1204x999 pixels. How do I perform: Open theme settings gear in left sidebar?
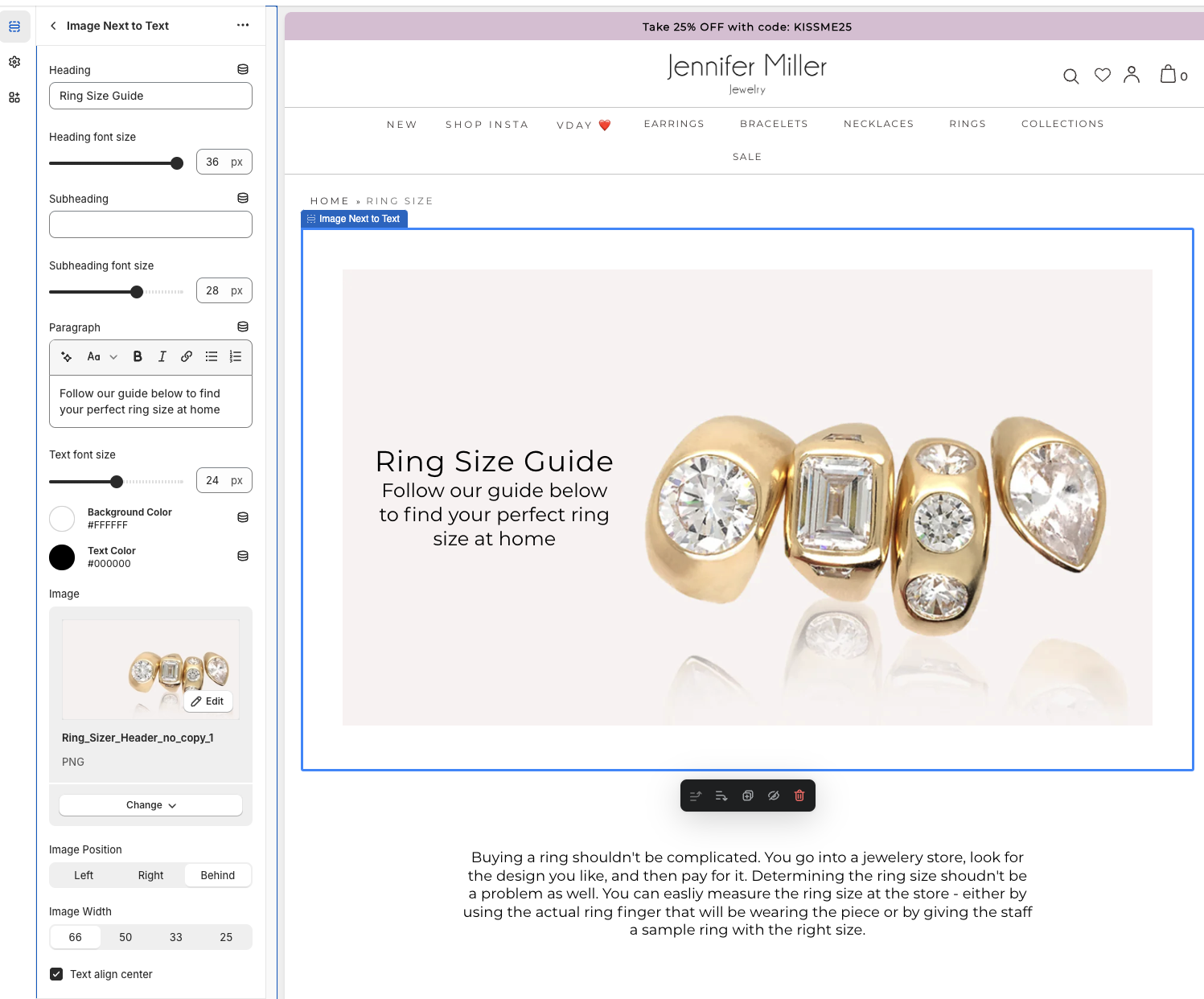[14, 62]
